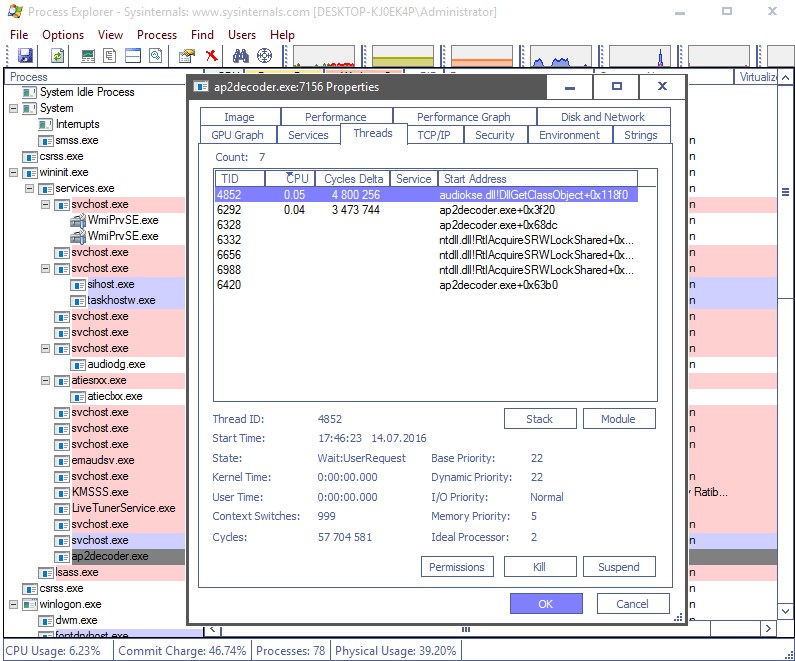Open the Find menu

tap(202, 35)
